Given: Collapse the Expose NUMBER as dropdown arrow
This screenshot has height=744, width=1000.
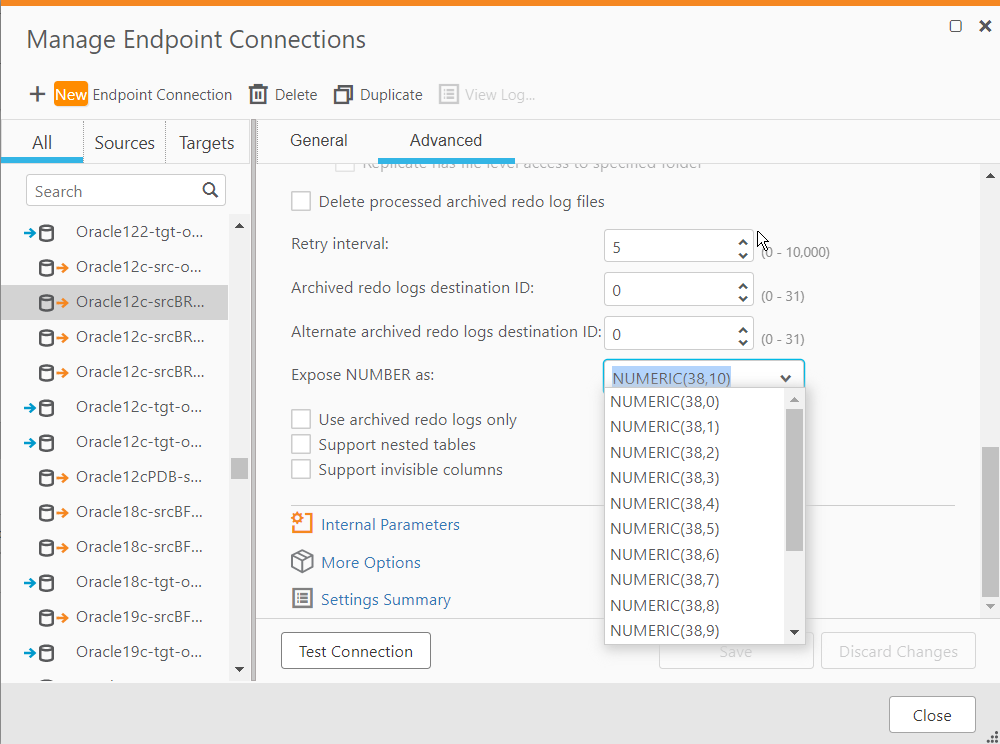Looking at the screenshot, I should (786, 378).
